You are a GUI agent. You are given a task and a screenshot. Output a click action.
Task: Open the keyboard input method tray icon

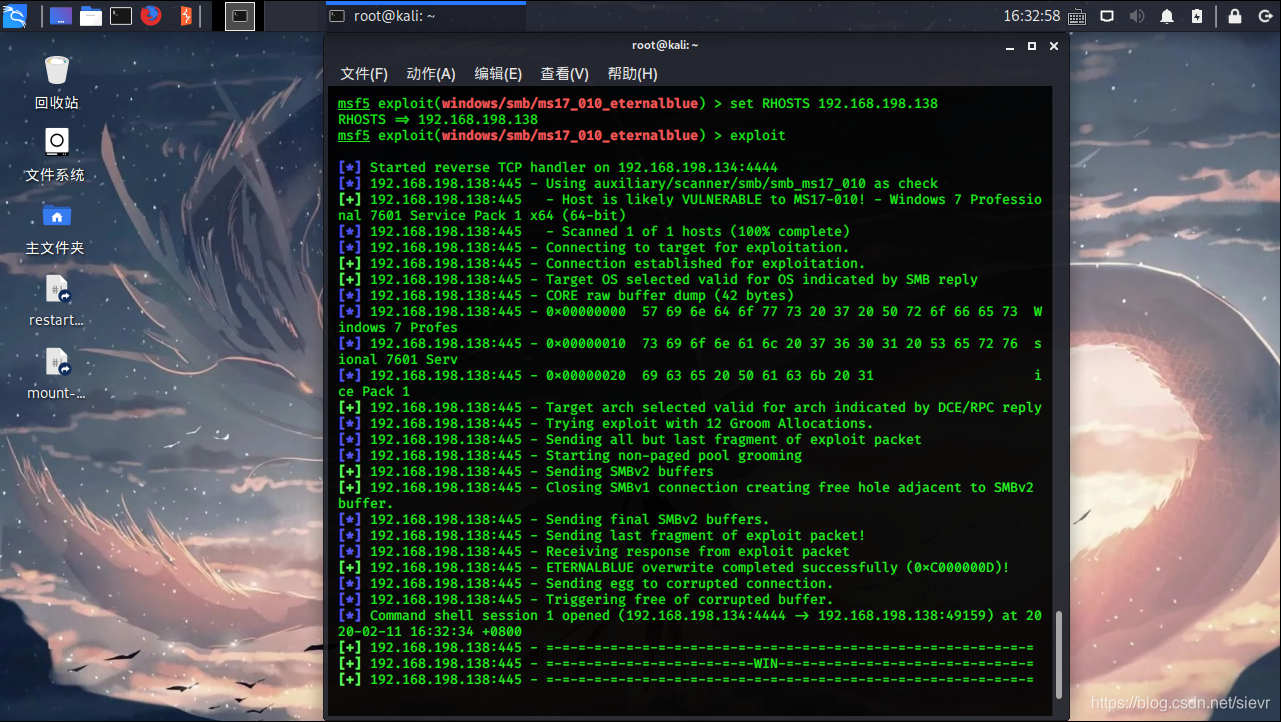pyautogui.click(x=1077, y=17)
